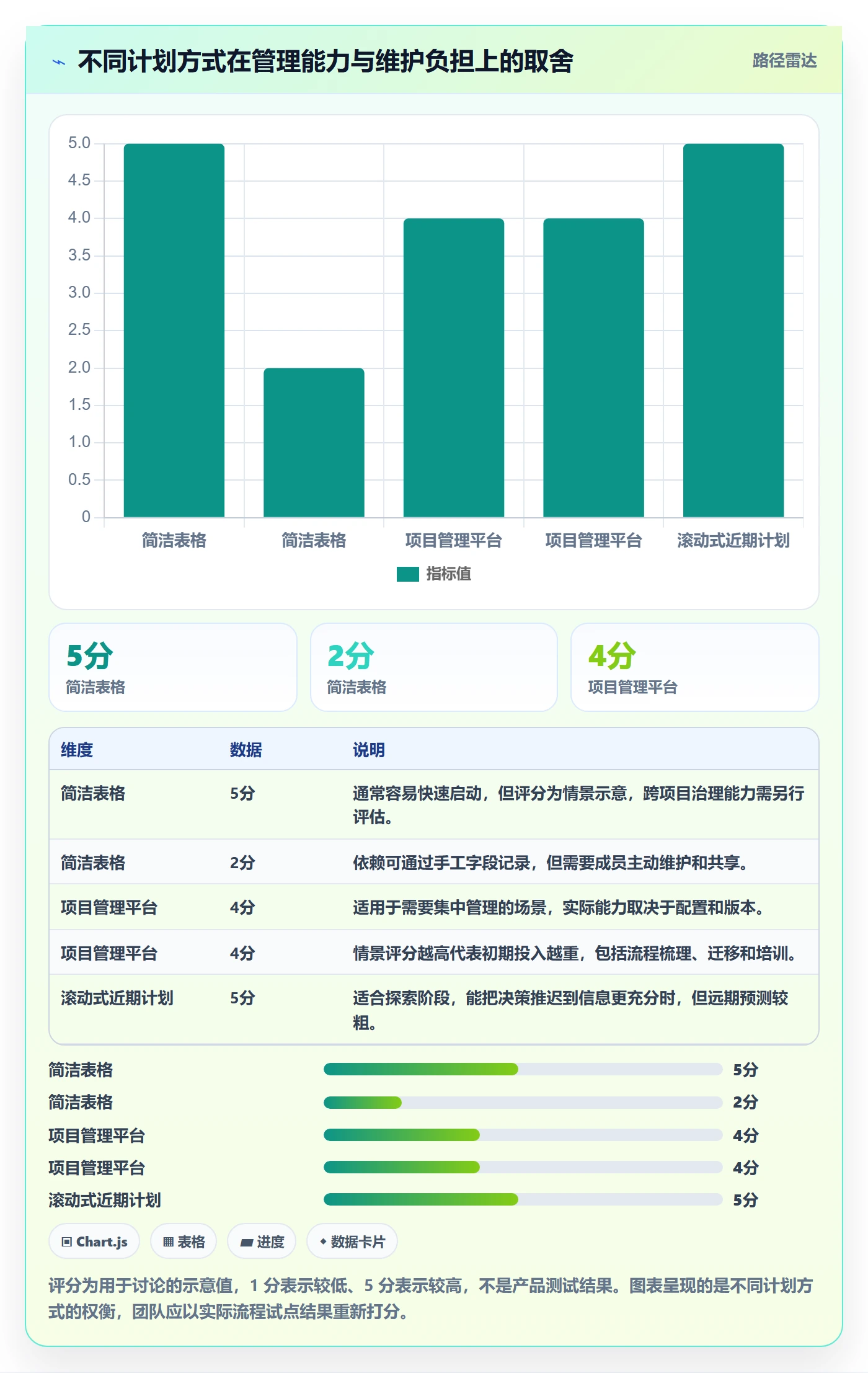Click the 指标值 legend label text
Screen dimensions: 868x1373
pyautogui.click(x=449, y=574)
